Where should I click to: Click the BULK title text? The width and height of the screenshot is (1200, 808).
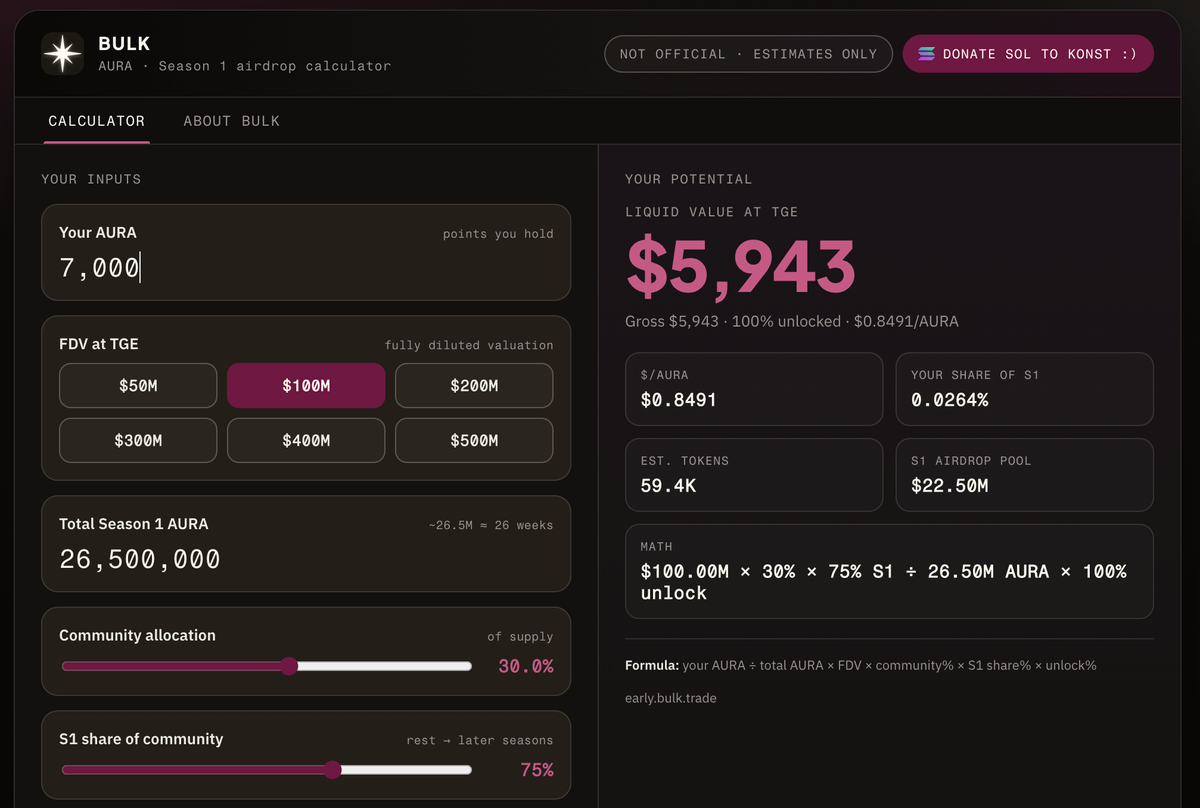click(124, 44)
